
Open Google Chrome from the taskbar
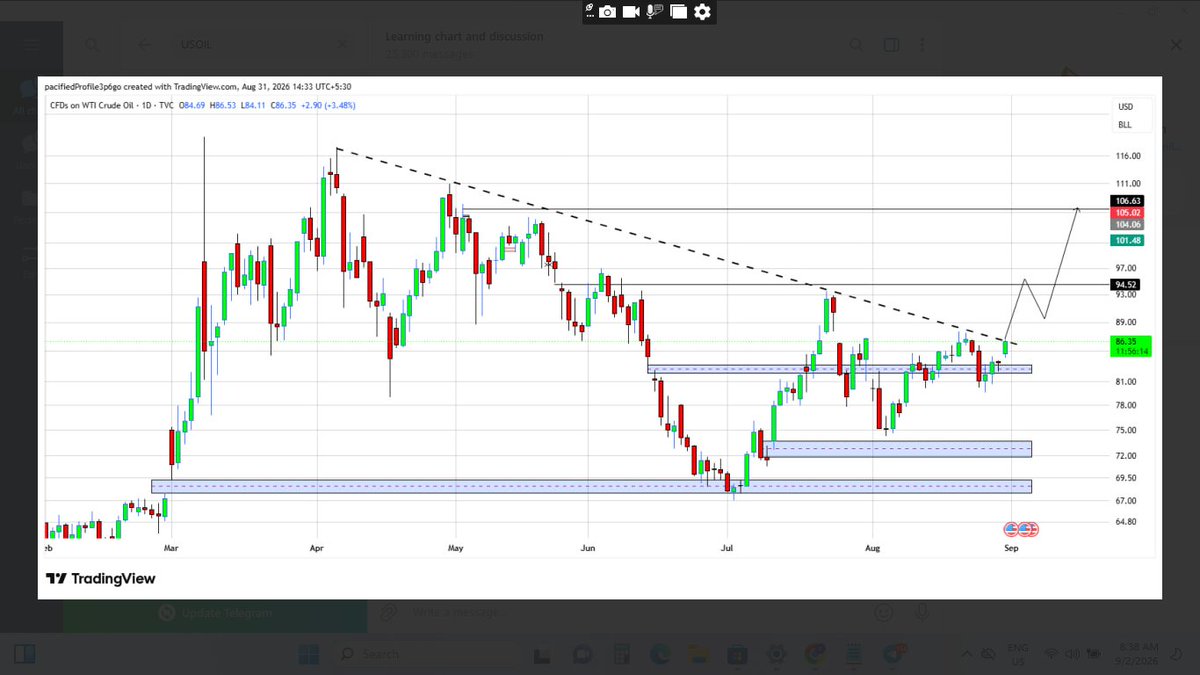coord(814,656)
